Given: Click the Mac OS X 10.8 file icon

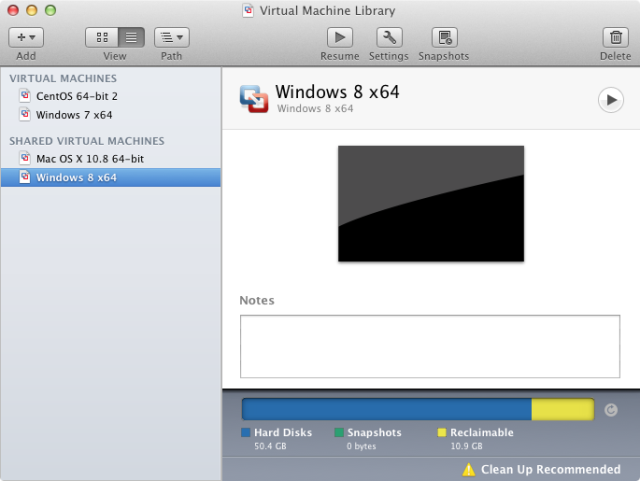Looking at the screenshot, I should (x=25, y=158).
